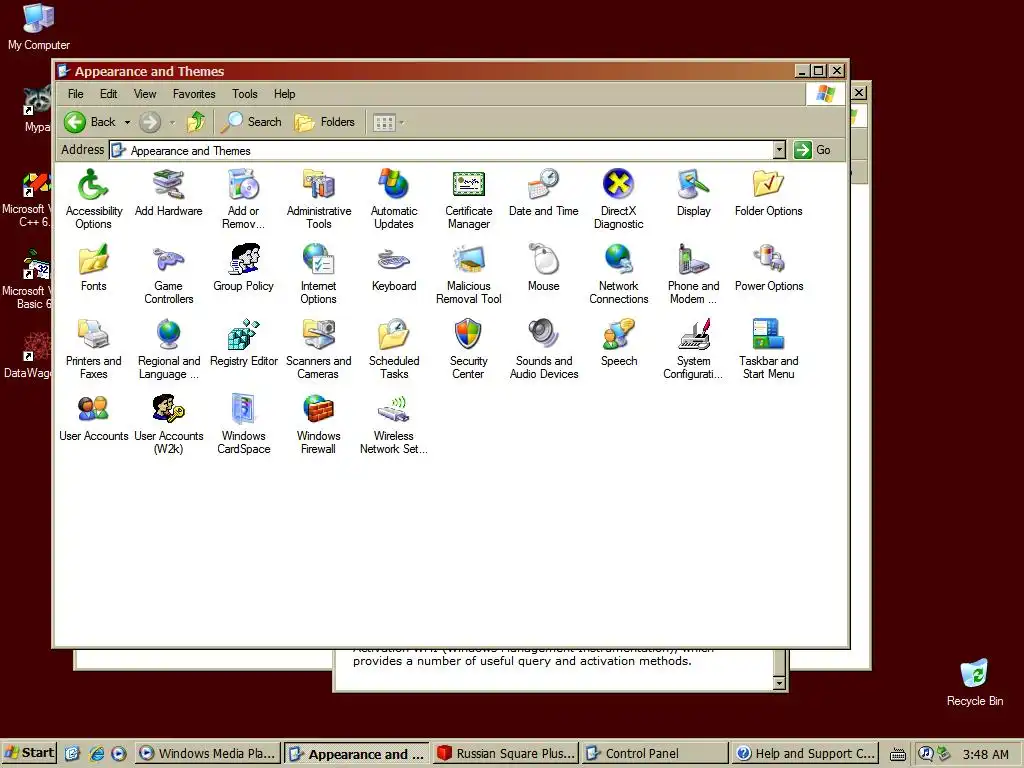Launch Internet Explorer from Quick Launch
Image resolution: width=1024 pixels, height=768 pixels.
[97, 754]
